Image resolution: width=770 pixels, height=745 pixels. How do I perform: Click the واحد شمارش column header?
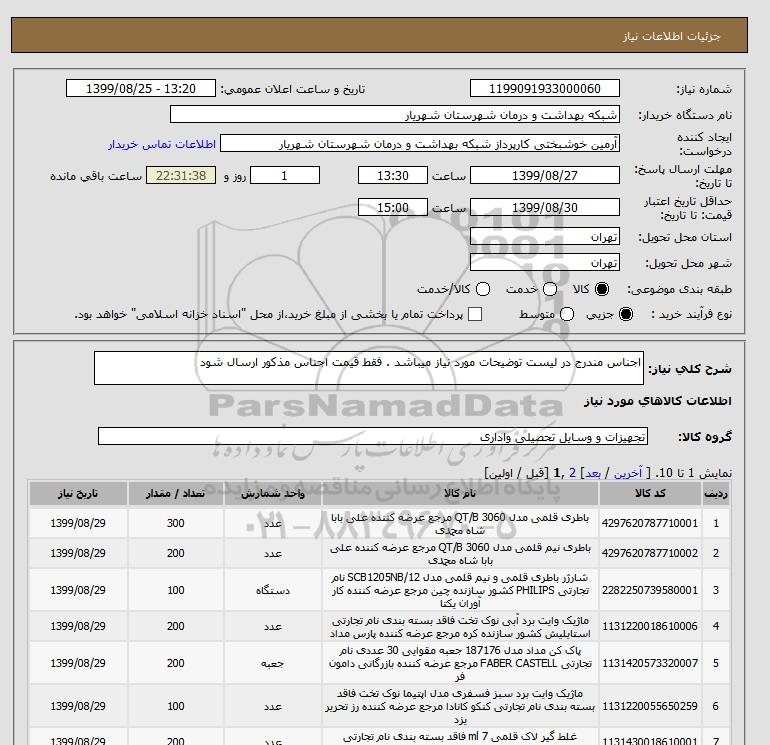pos(273,494)
